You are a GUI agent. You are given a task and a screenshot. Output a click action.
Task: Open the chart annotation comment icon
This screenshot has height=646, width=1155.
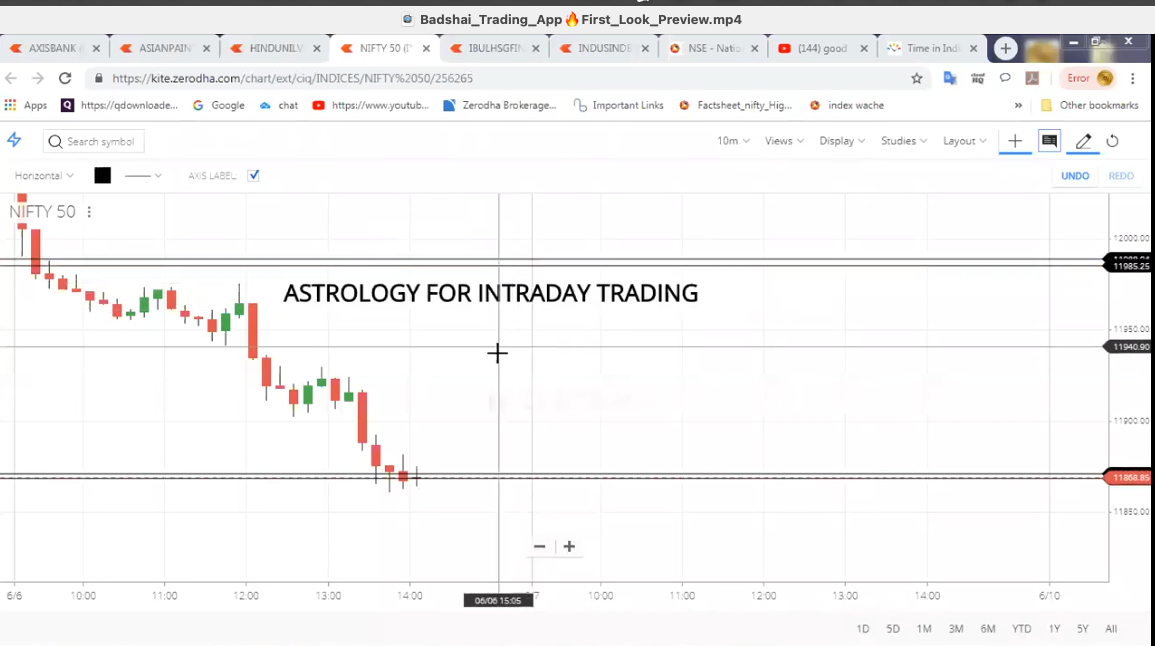coord(1049,141)
